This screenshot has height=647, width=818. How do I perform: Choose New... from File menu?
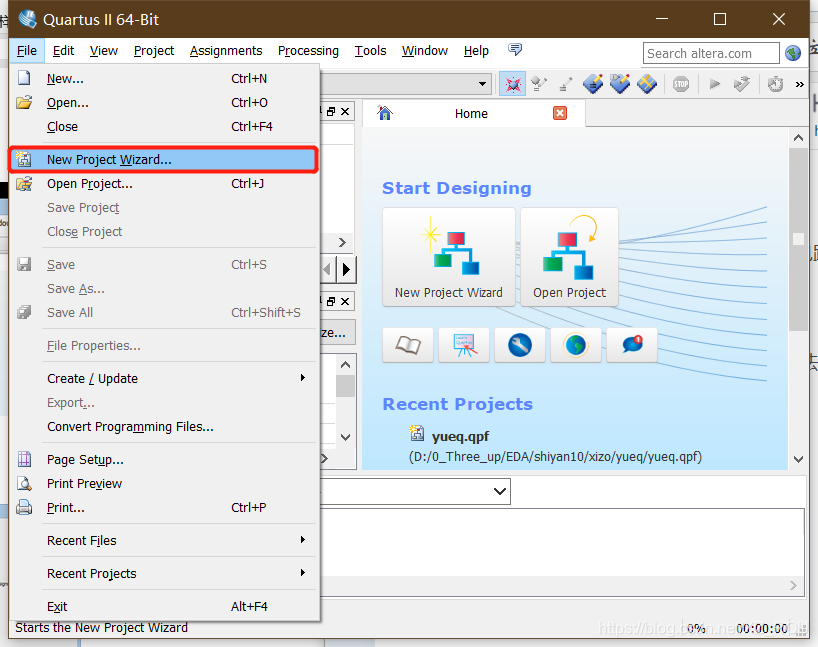[x=163, y=78]
